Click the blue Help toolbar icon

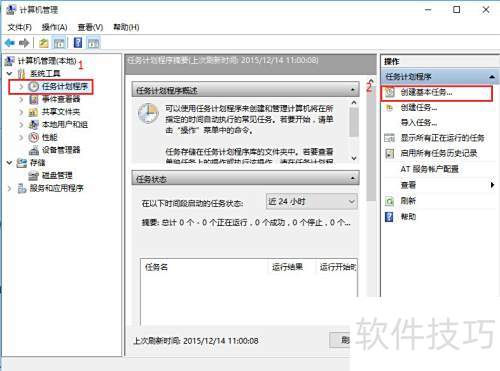(x=78, y=43)
